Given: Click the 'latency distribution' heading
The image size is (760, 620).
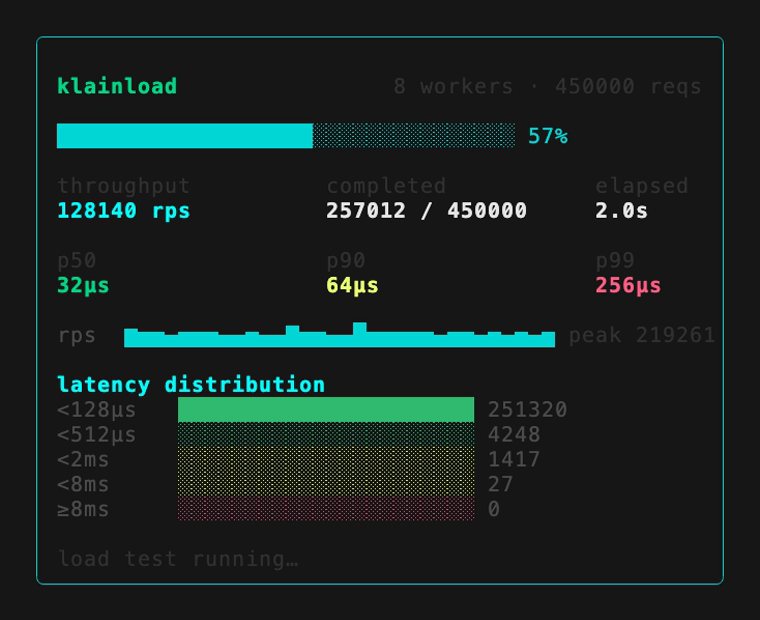Looking at the screenshot, I should [x=191, y=385].
